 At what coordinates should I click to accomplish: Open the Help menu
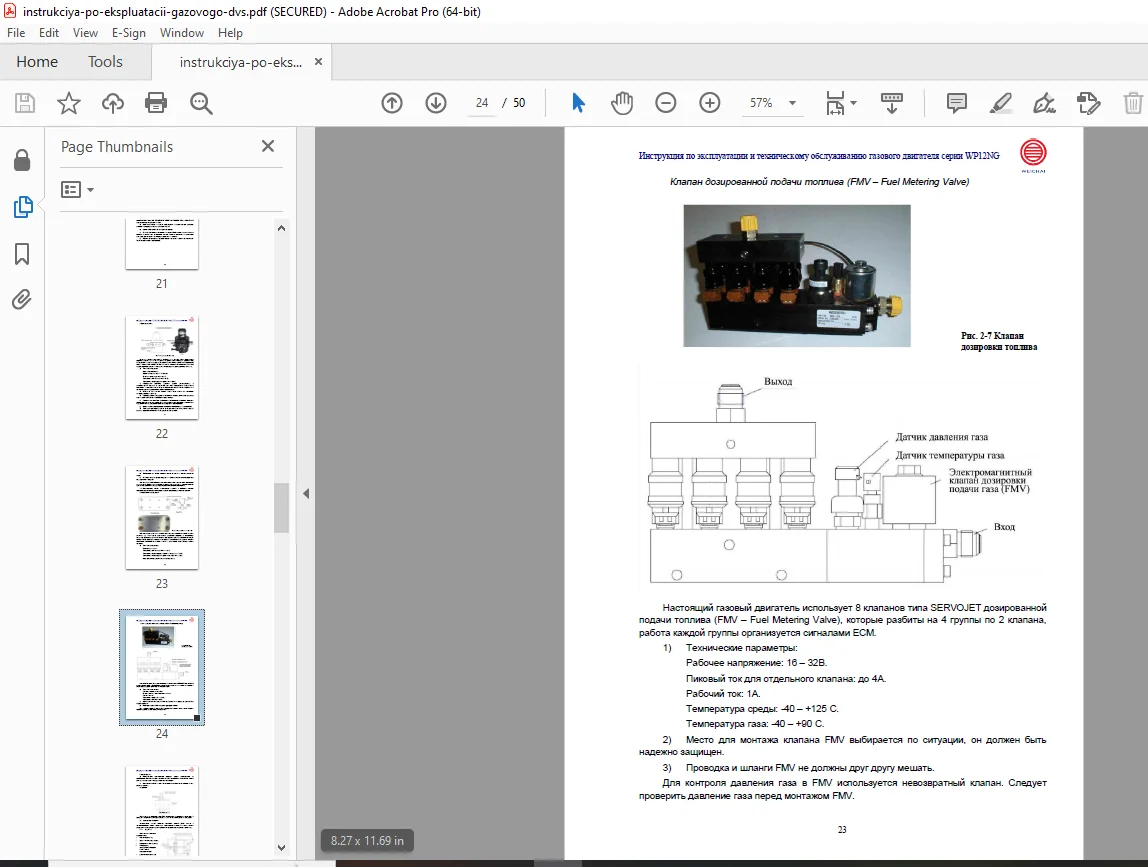coord(230,33)
